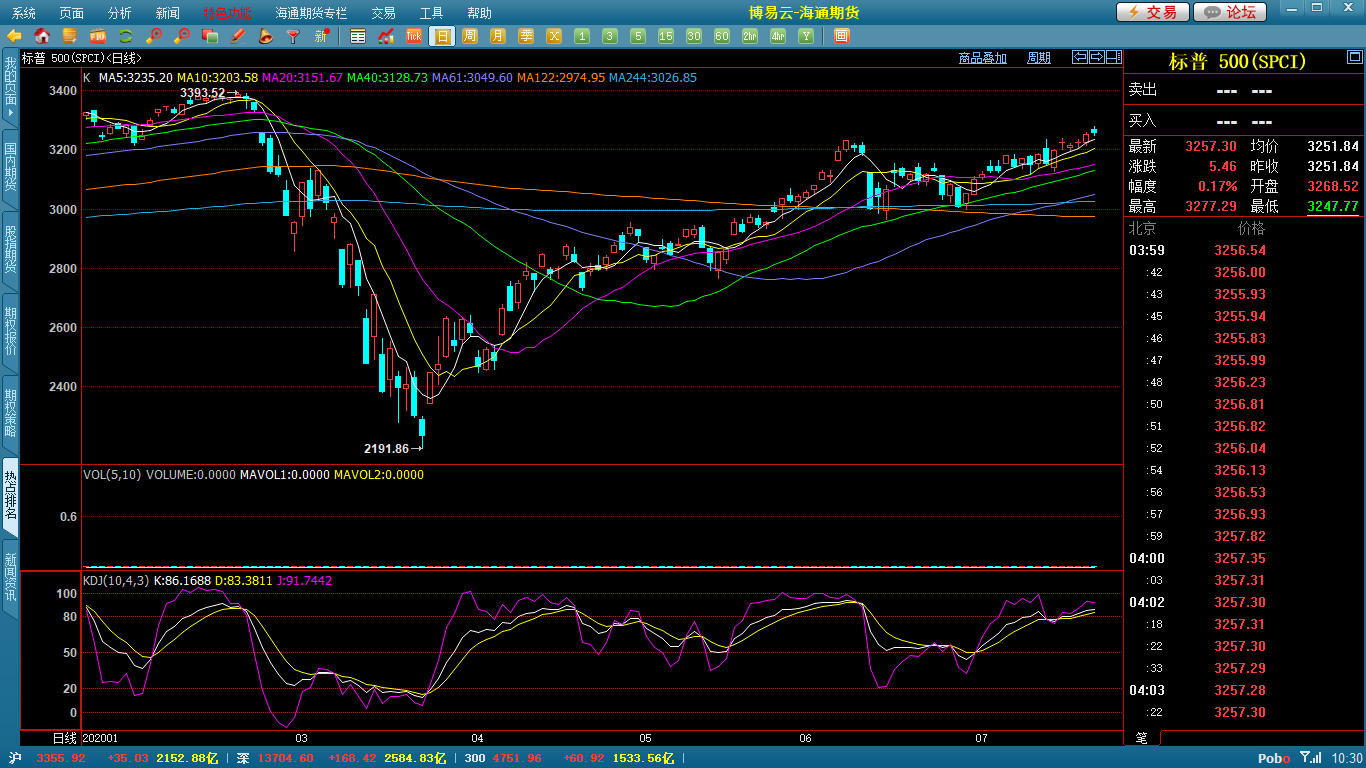Select the 日 daily period button
This screenshot has height=768, width=1366.
[442, 36]
